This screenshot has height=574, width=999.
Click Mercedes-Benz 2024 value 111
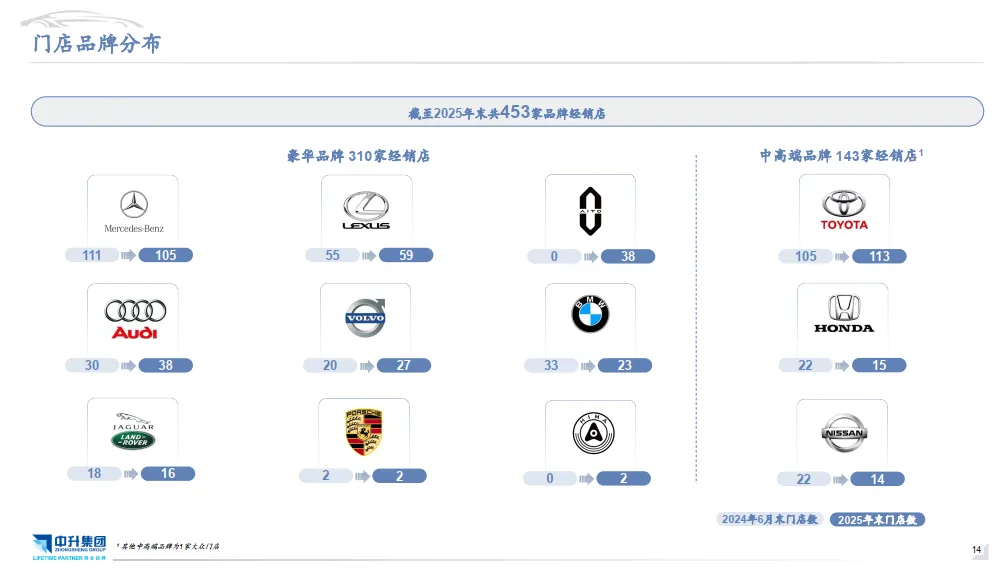pyautogui.click(x=92, y=255)
